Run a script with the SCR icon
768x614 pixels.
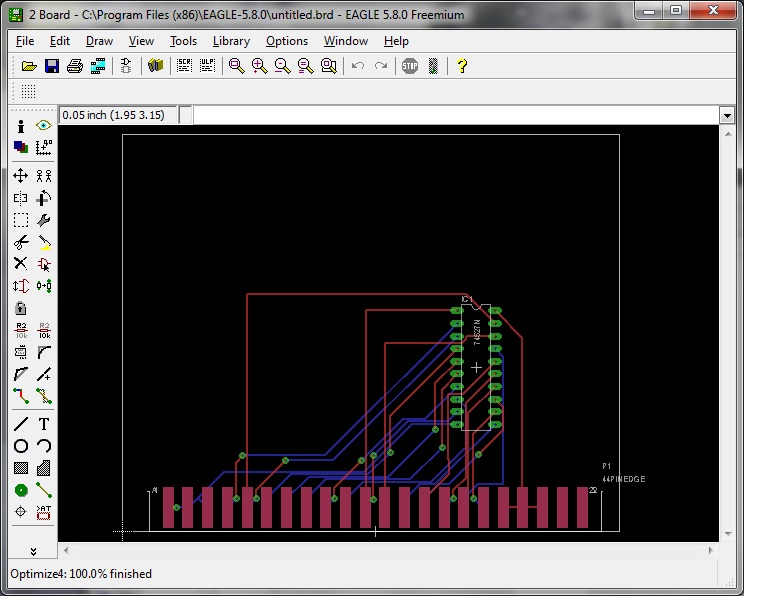point(184,66)
